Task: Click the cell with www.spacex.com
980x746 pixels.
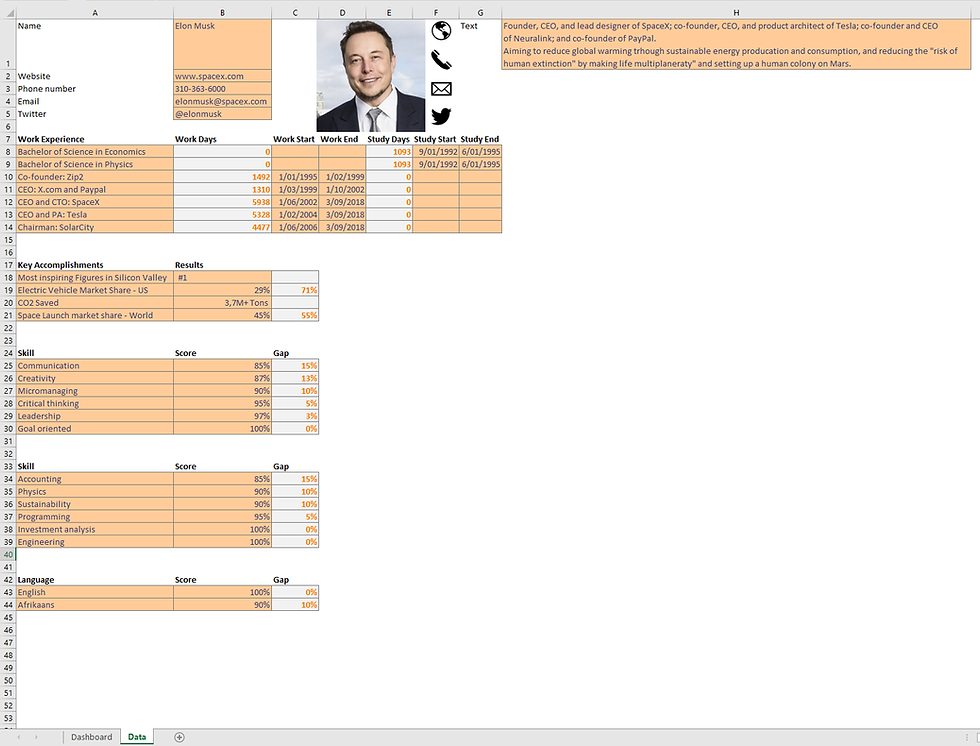Action: pos(222,76)
